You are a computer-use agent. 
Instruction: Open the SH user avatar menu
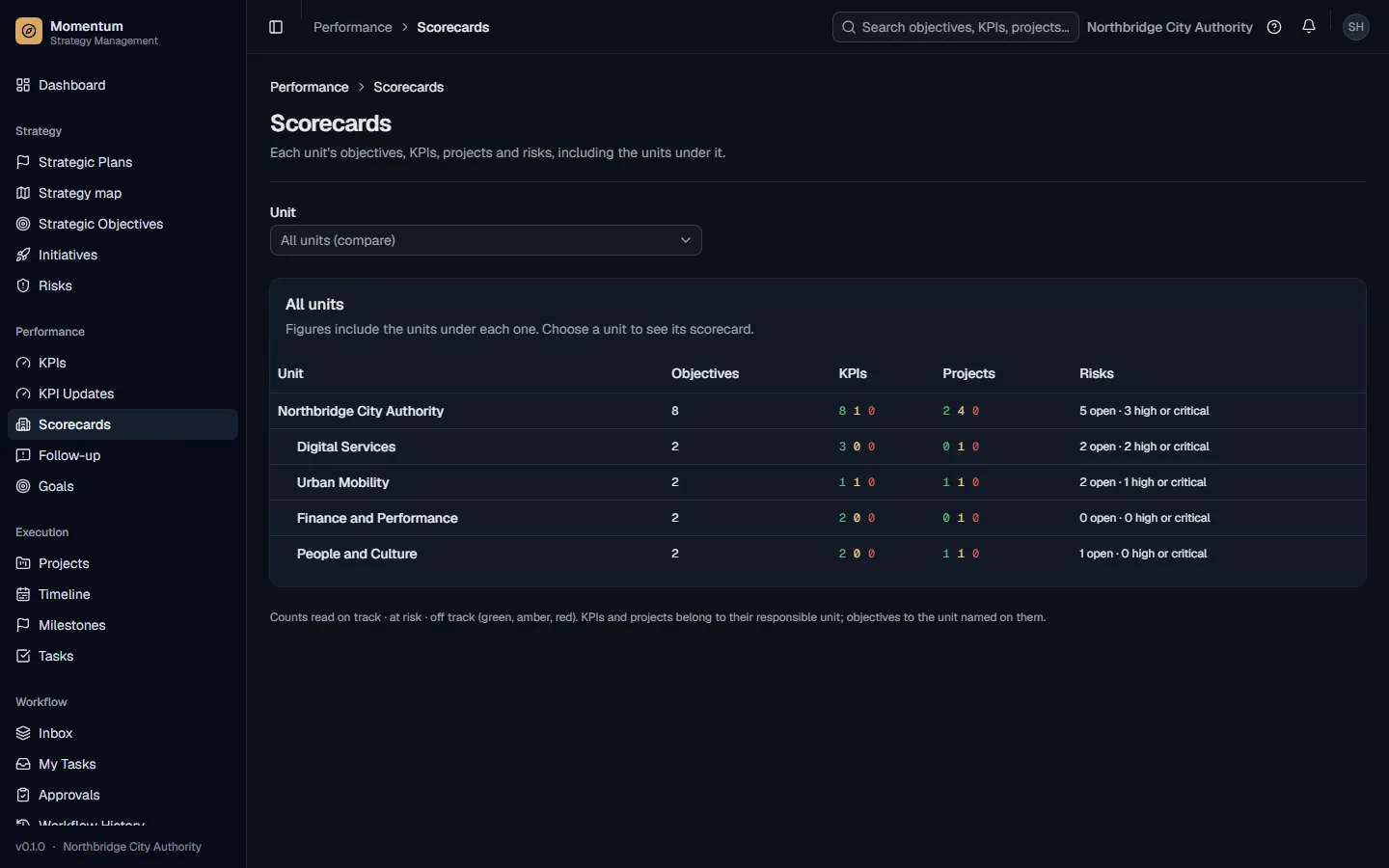(x=1356, y=27)
